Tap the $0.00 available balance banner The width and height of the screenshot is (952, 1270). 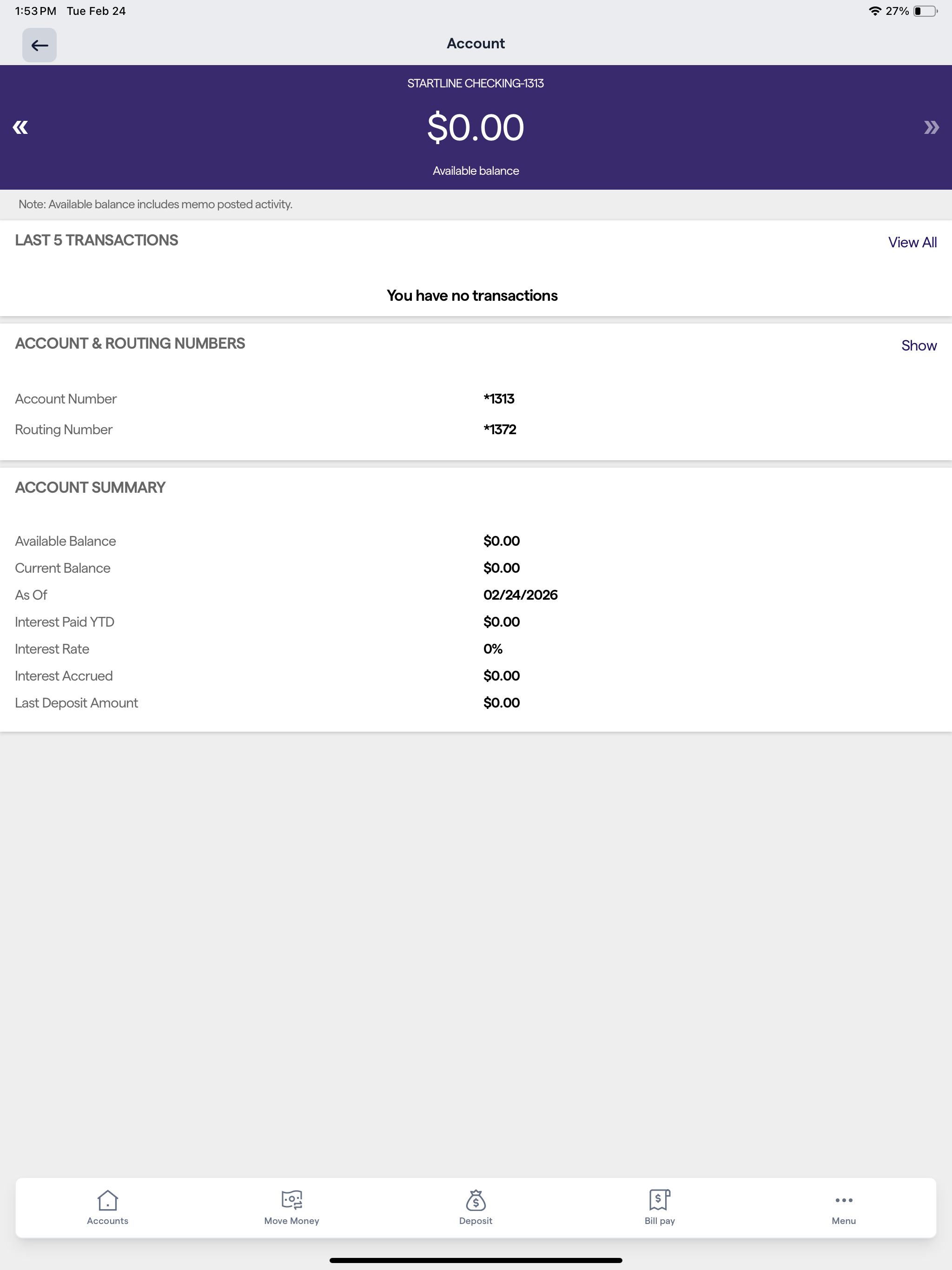476,127
